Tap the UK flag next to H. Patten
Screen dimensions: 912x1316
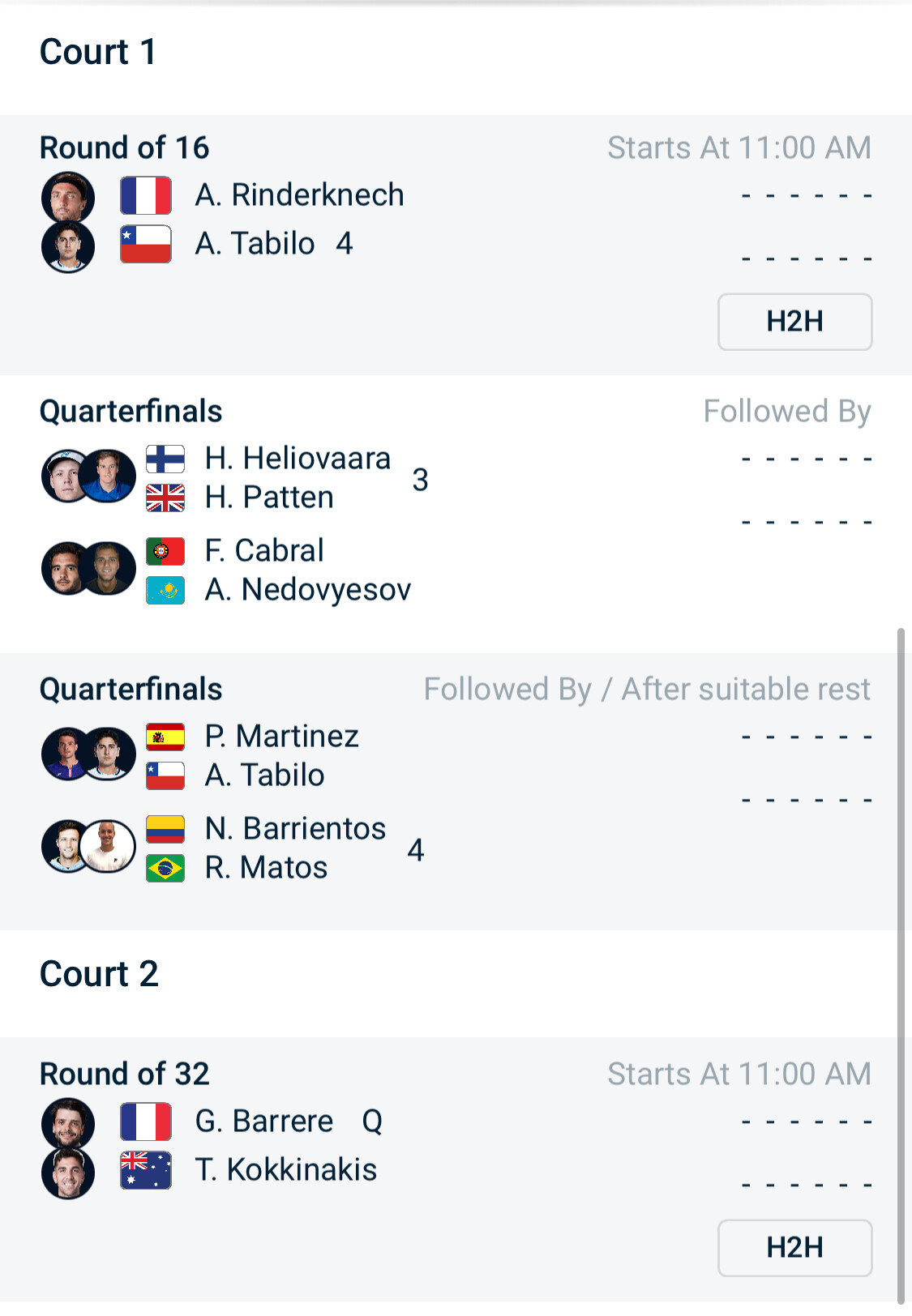[165, 498]
